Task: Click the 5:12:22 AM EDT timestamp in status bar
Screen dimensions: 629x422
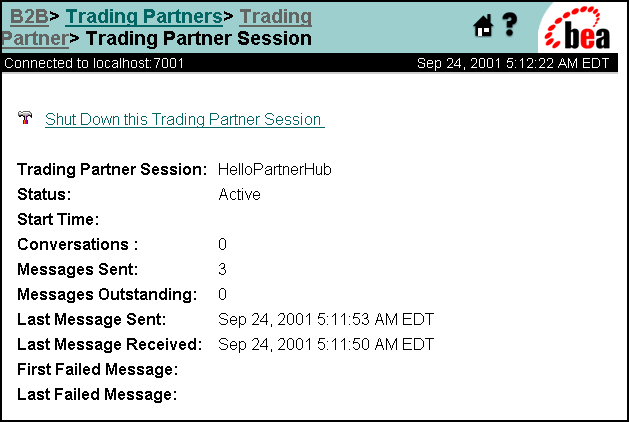Action: click(557, 63)
